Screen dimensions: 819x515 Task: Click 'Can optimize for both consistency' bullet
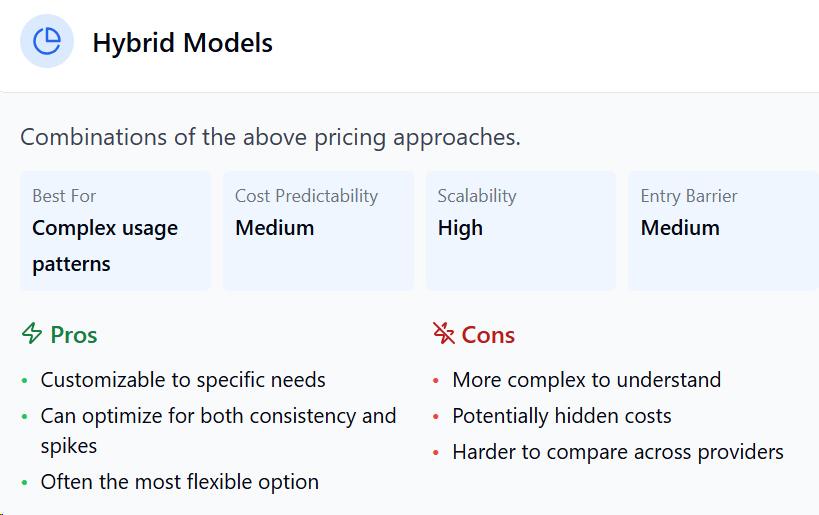coord(218,431)
